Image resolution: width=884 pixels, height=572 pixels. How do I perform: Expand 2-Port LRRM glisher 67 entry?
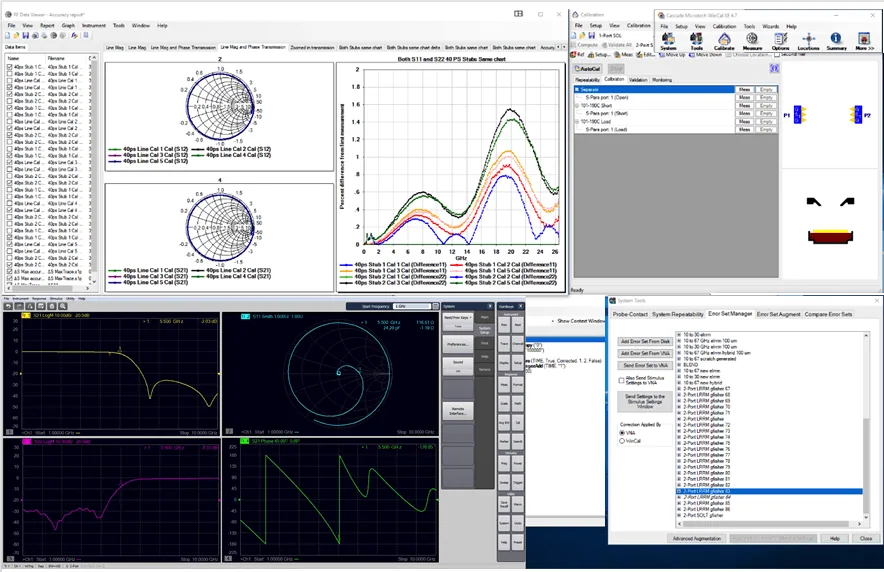[x=679, y=389]
